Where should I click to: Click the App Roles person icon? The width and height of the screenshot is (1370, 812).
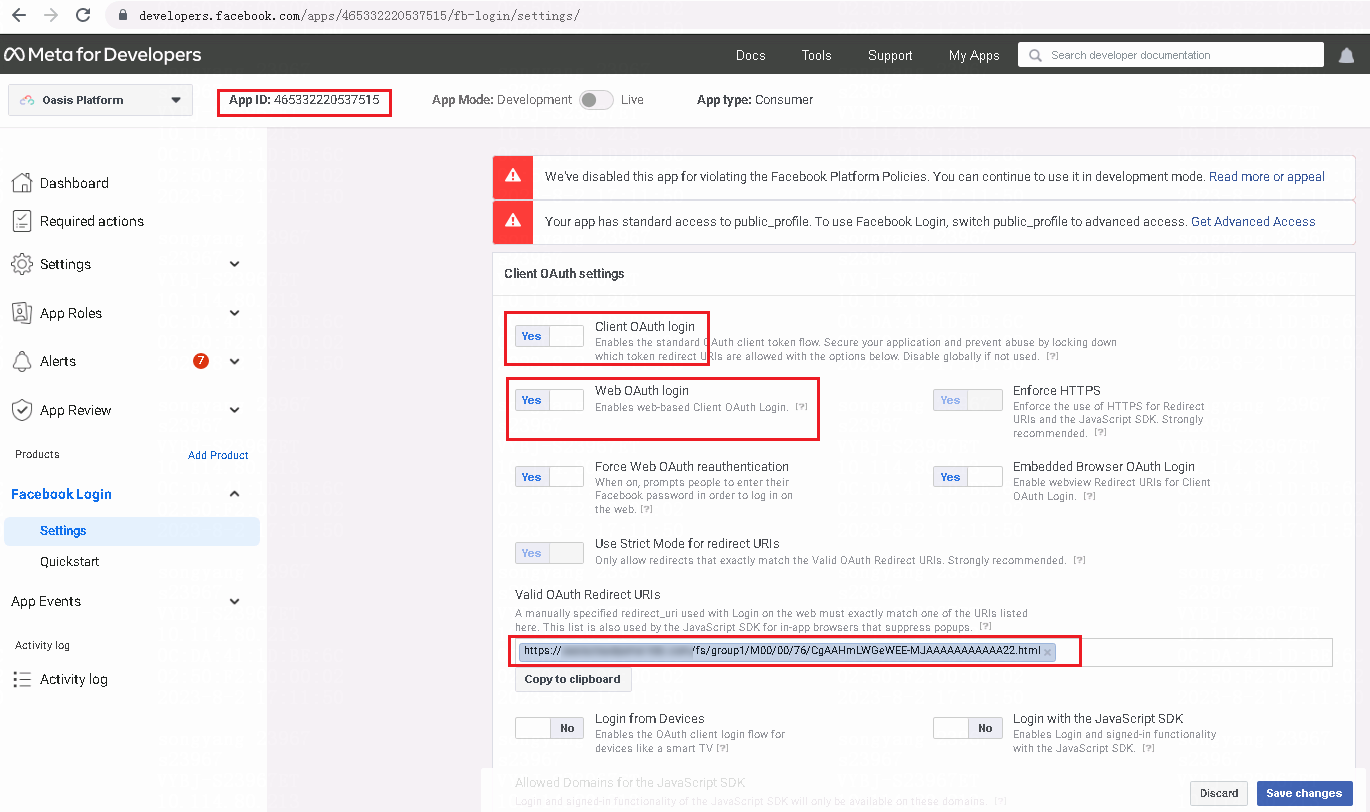(x=21, y=313)
